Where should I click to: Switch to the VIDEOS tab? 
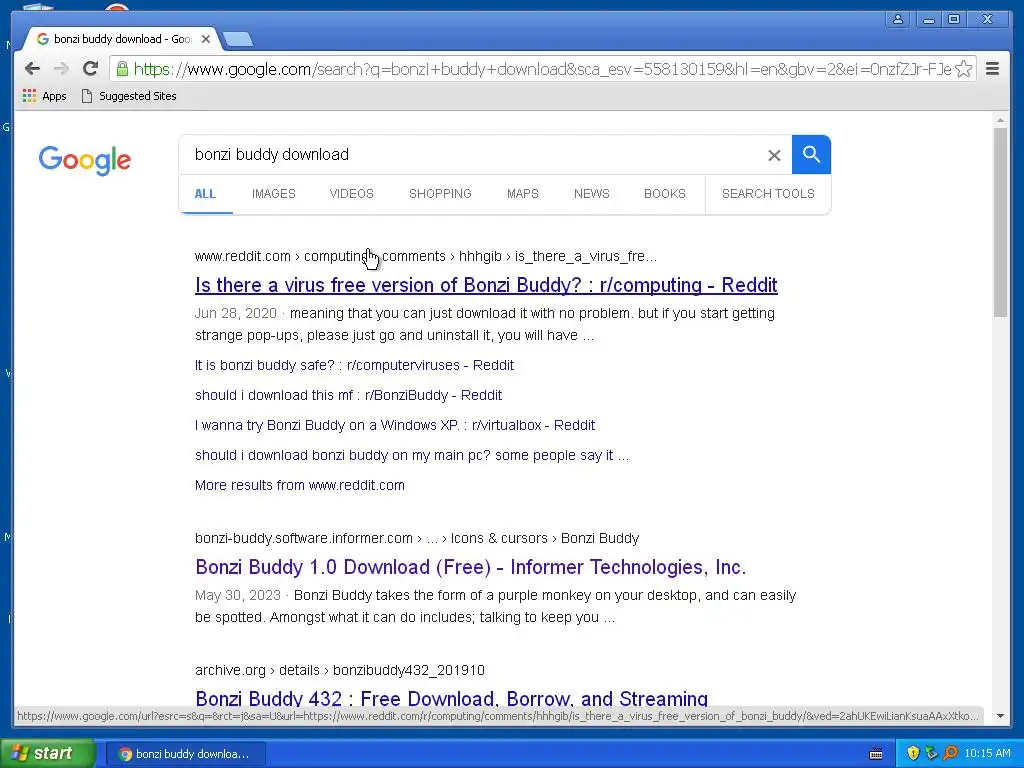point(351,194)
